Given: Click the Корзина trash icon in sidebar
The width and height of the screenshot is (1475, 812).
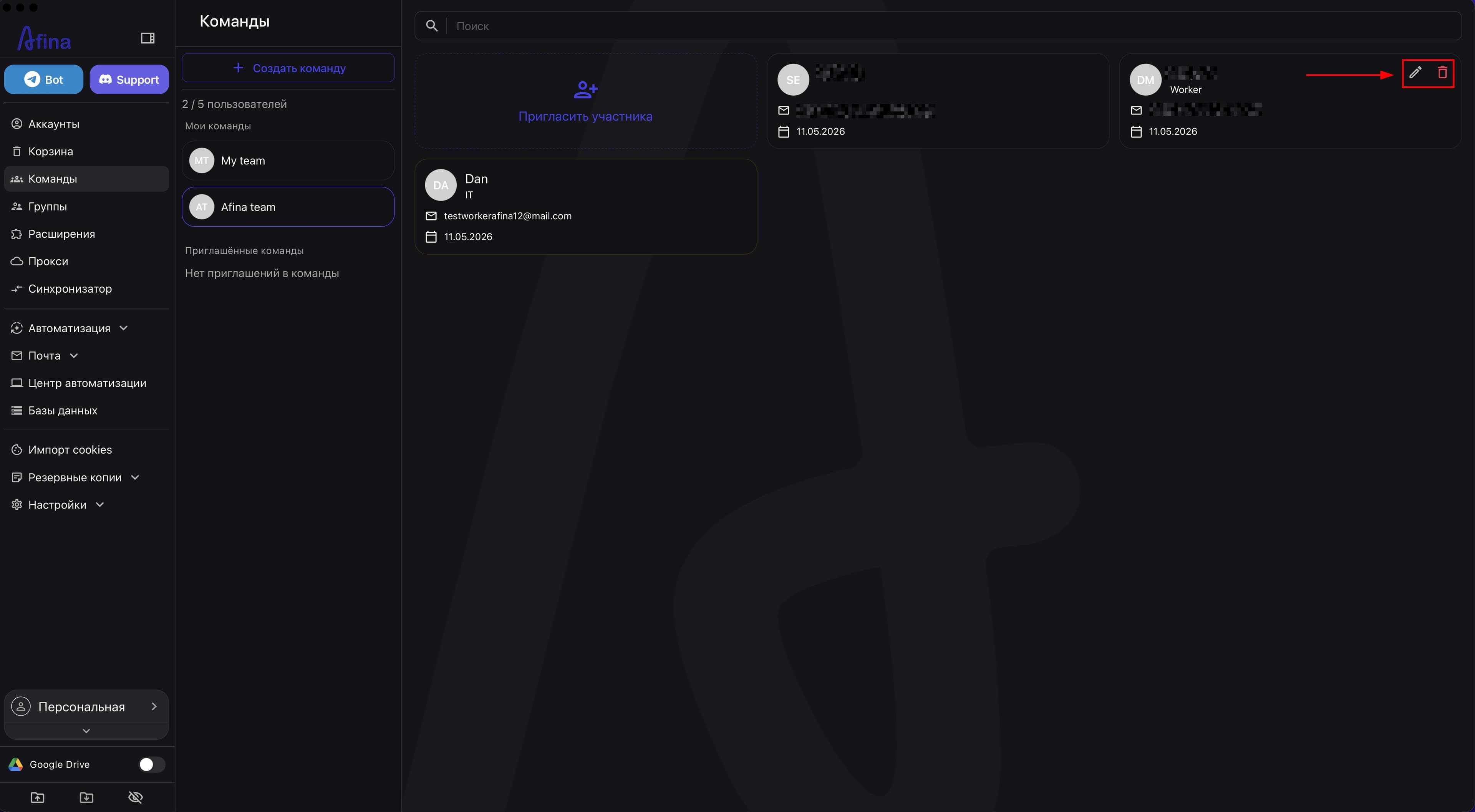Looking at the screenshot, I should (x=17, y=151).
